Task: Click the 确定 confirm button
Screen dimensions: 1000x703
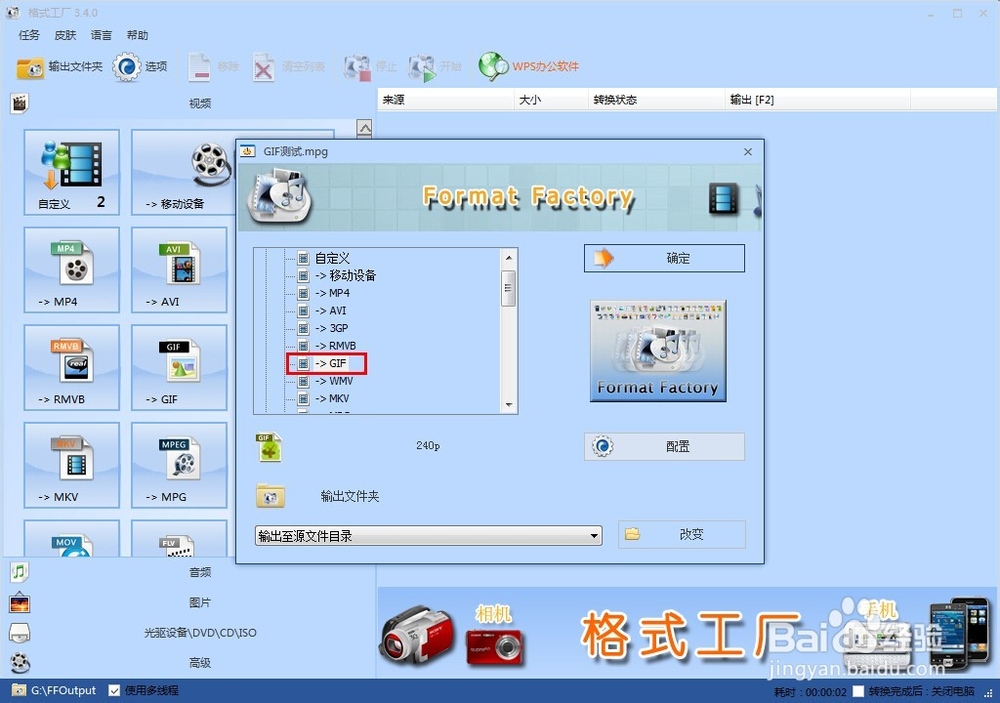Action: [x=663, y=257]
